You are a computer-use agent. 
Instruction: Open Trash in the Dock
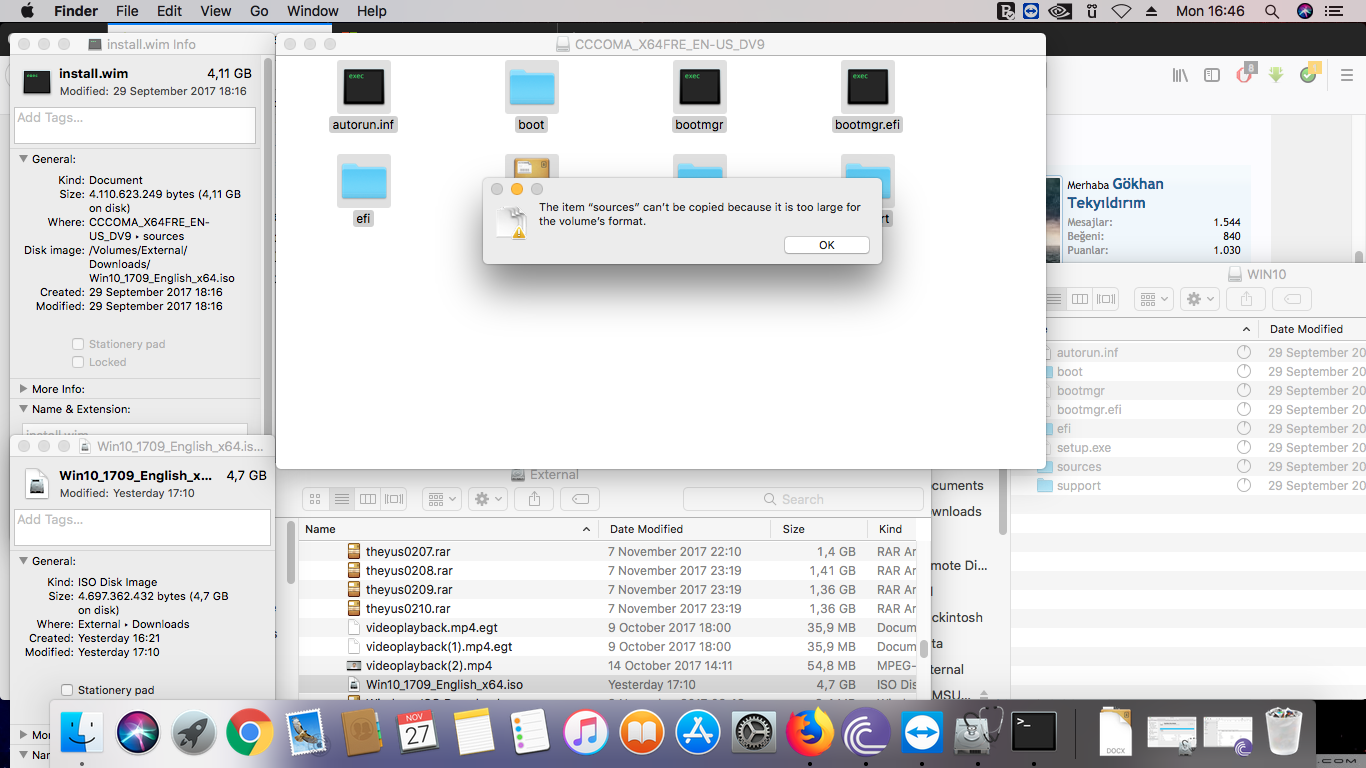coord(1282,733)
